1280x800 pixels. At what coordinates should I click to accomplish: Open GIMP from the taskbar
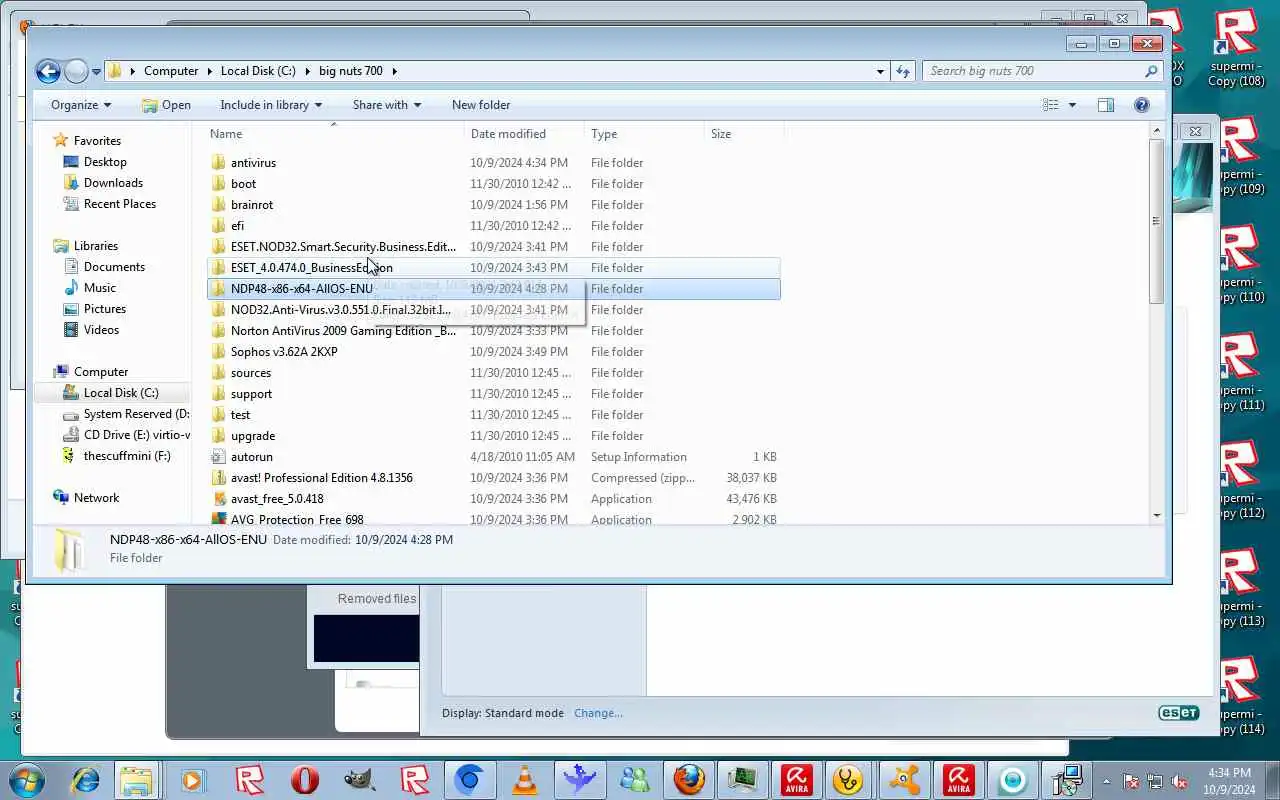point(360,780)
